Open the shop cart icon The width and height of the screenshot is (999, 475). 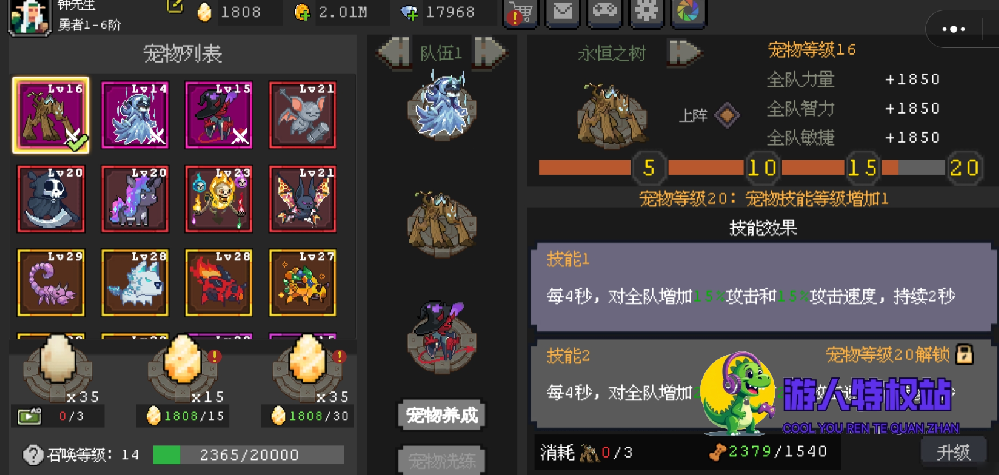tap(521, 13)
